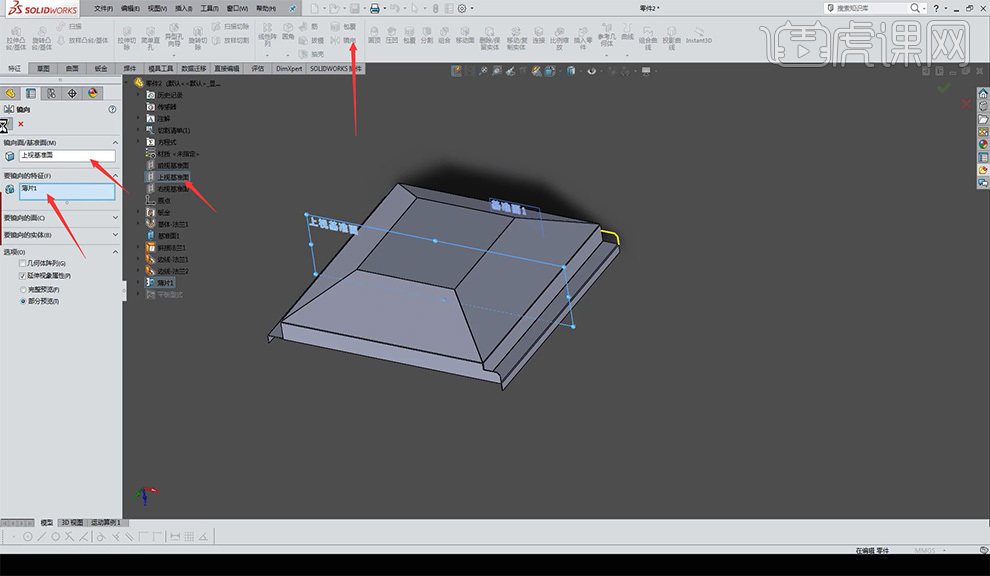Image resolution: width=990 pixels, height=576 pixels.
Task: Confirm with the green checkmark in the viewport
Action: (x=943, y=88)
